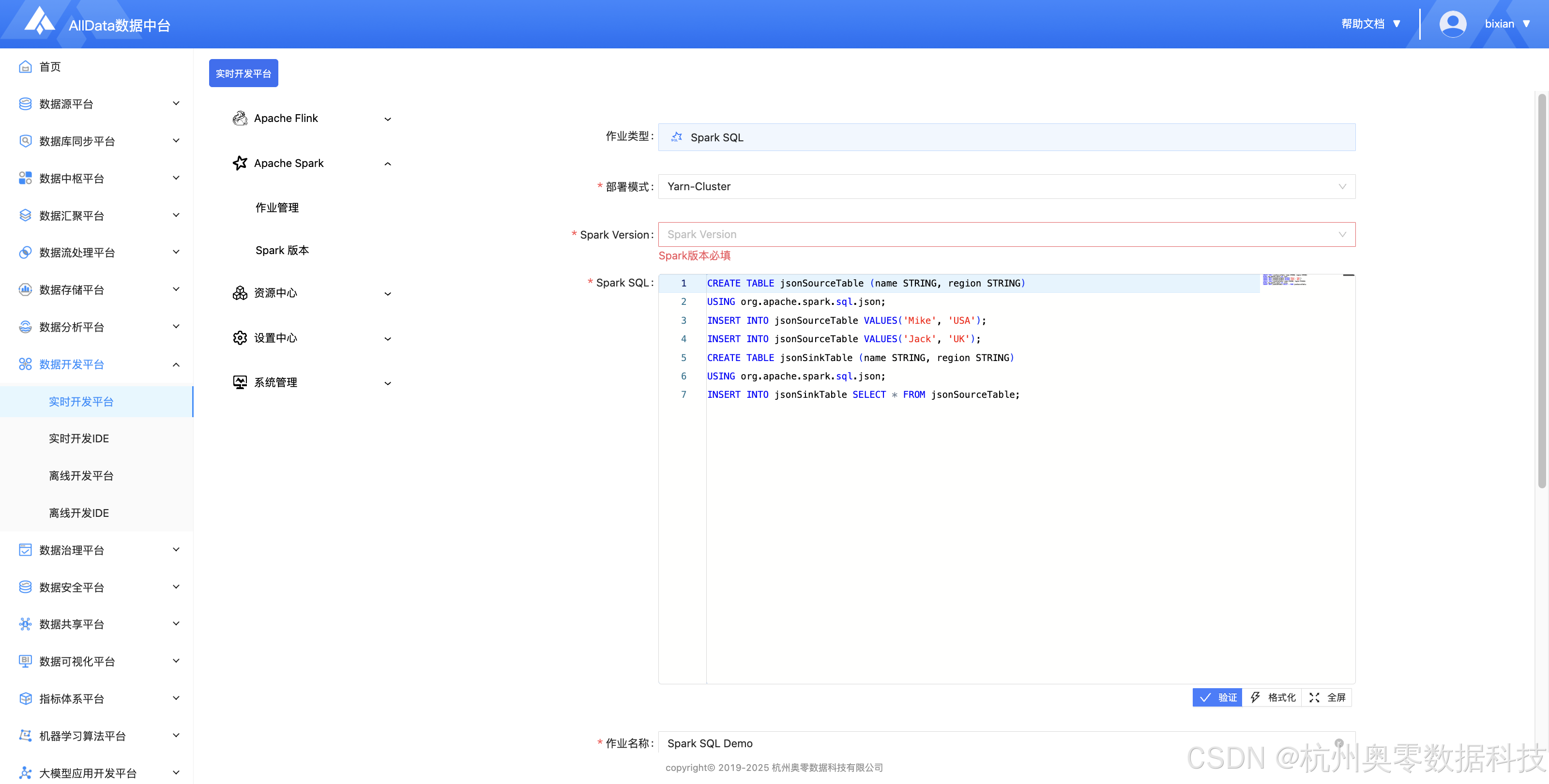Select the Spark 版本 menu item
Viewport: 1549px width, 784px height.
[282, 250]
